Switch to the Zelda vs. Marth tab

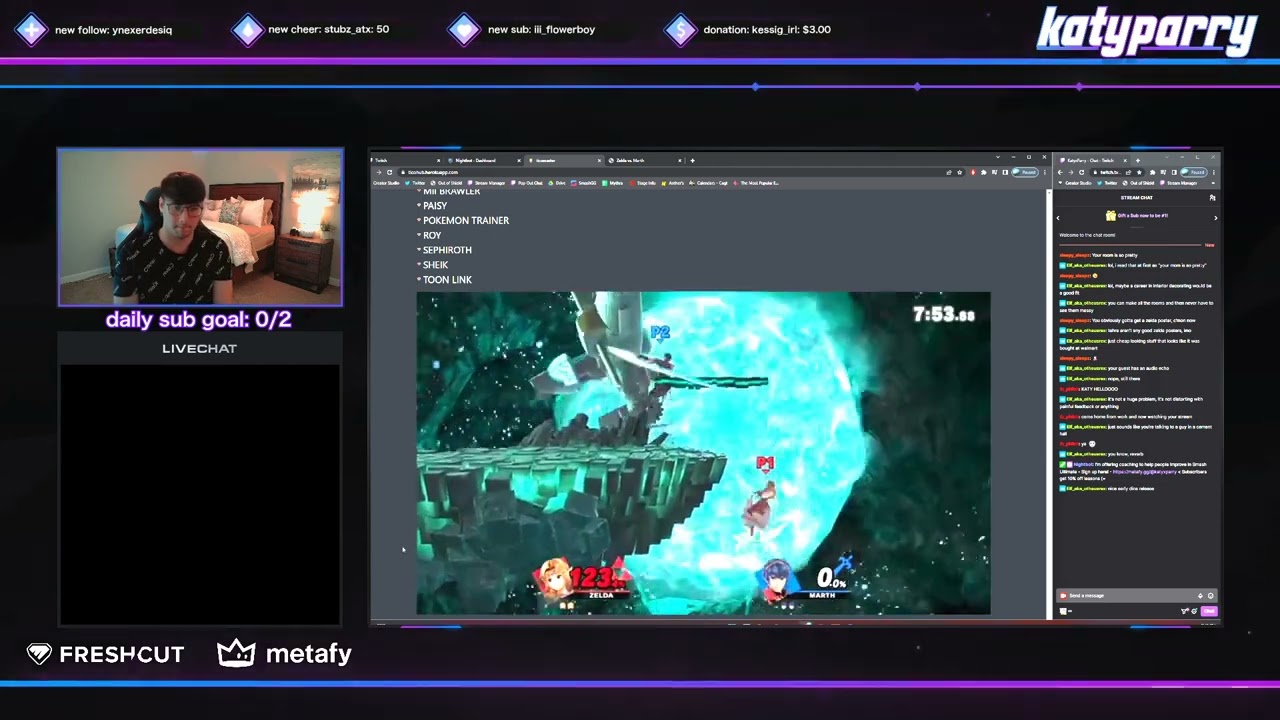tap(645, 160)
